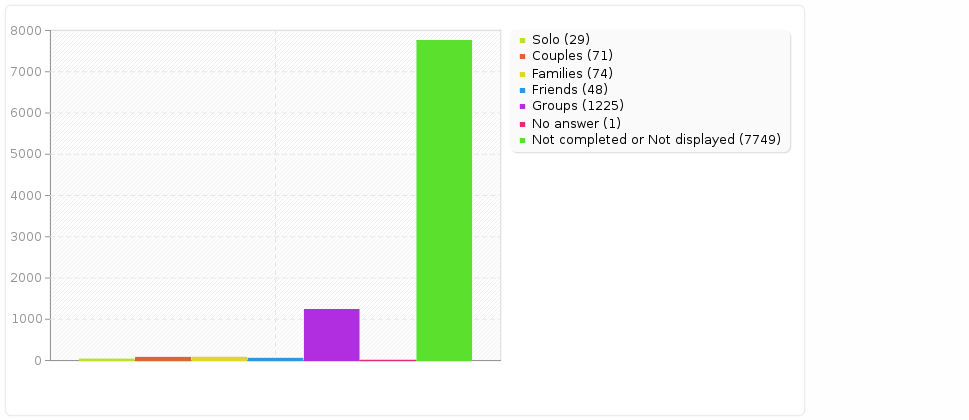Viewport: 969px width, 420px height.
Task: Click the Groups legend color swatch
Action: (522, 107)
